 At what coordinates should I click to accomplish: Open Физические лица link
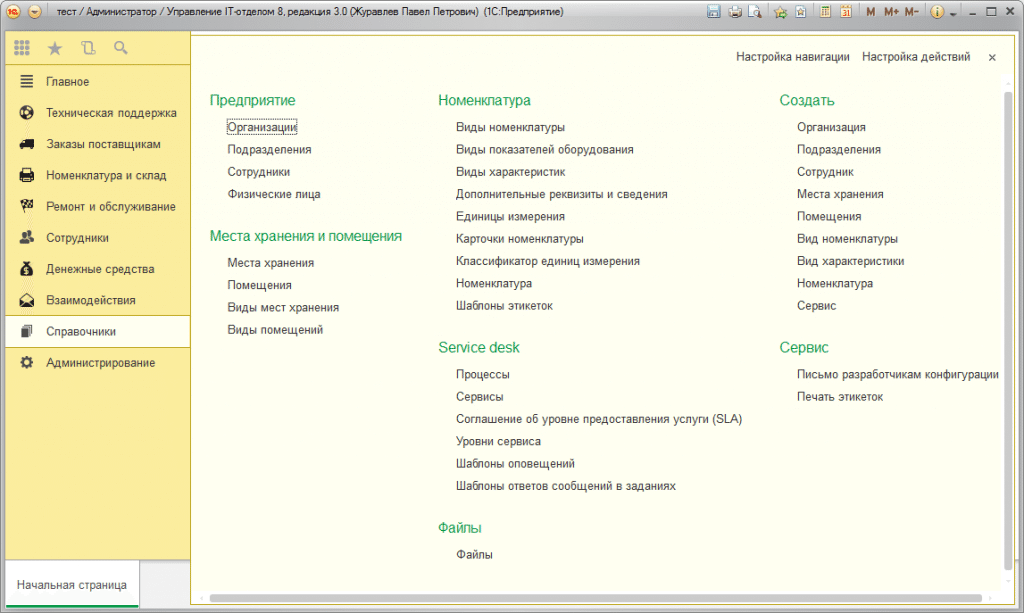274,194
